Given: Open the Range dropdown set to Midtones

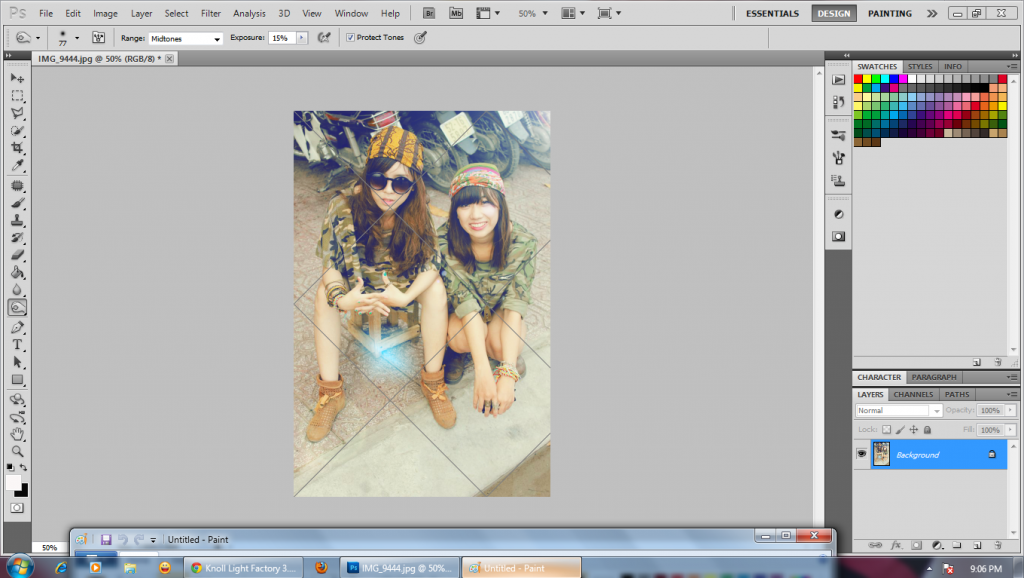Looking at the screenshot, I should (x=185, y=39).
